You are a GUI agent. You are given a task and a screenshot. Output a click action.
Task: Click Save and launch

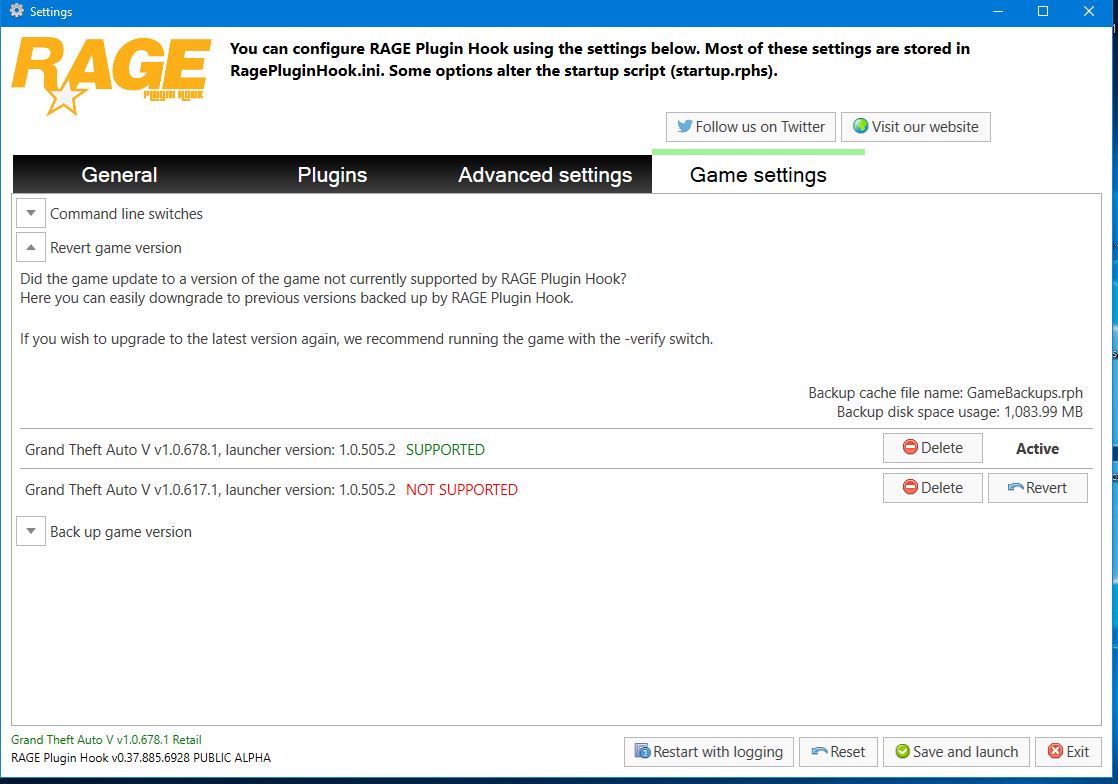[x=956, y=752]
